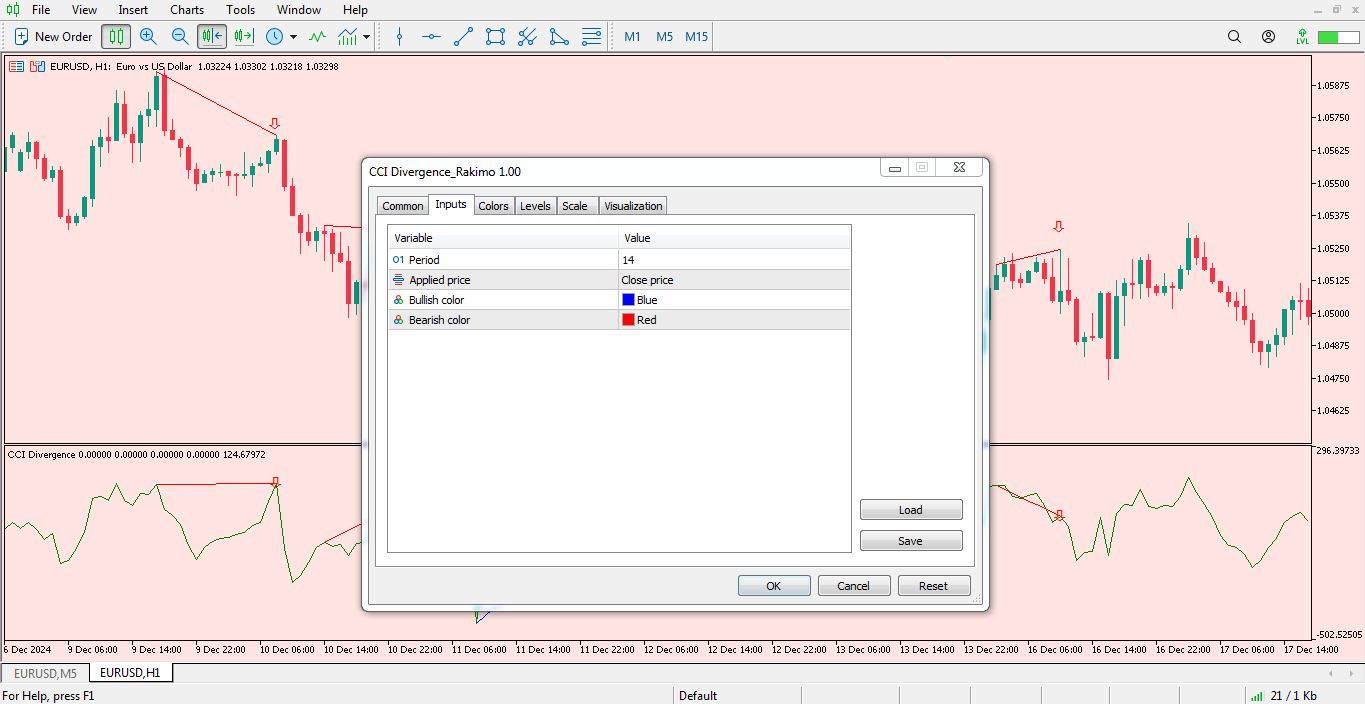The image size is (1365, 704).
Task: Click the LVL level icon
Action: (1302, 37)
